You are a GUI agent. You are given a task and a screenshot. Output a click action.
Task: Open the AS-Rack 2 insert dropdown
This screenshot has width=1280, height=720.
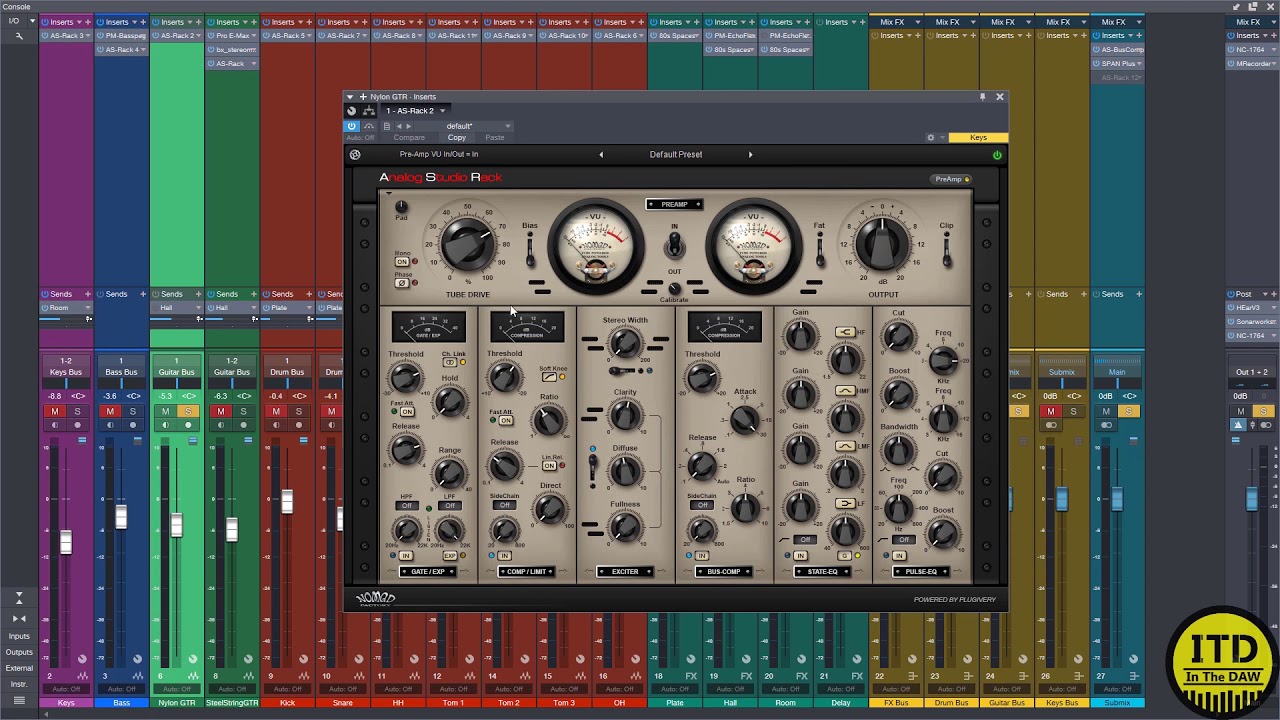tap(415, 111)
